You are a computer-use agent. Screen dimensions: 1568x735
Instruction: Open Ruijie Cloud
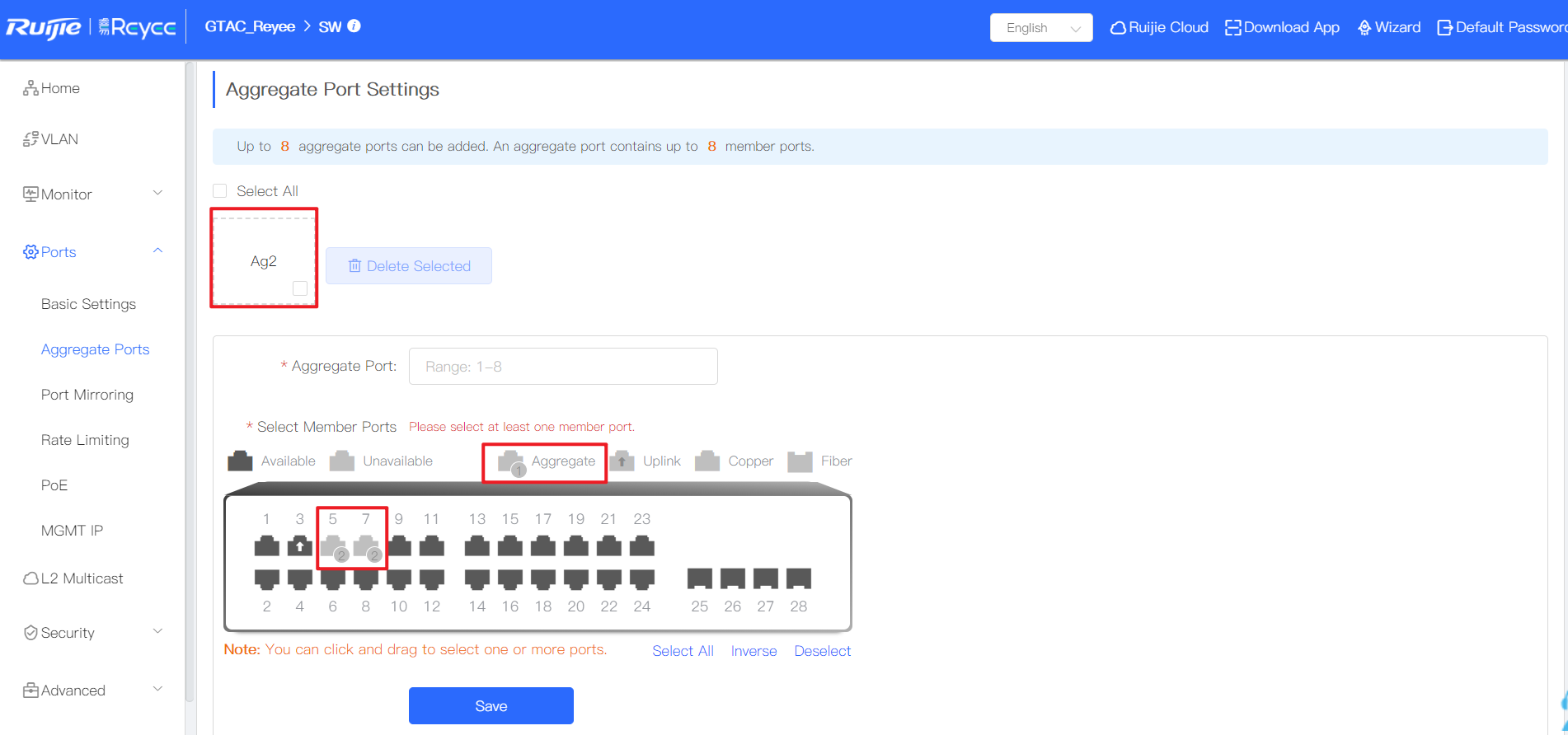click(x=1159, y=27)
